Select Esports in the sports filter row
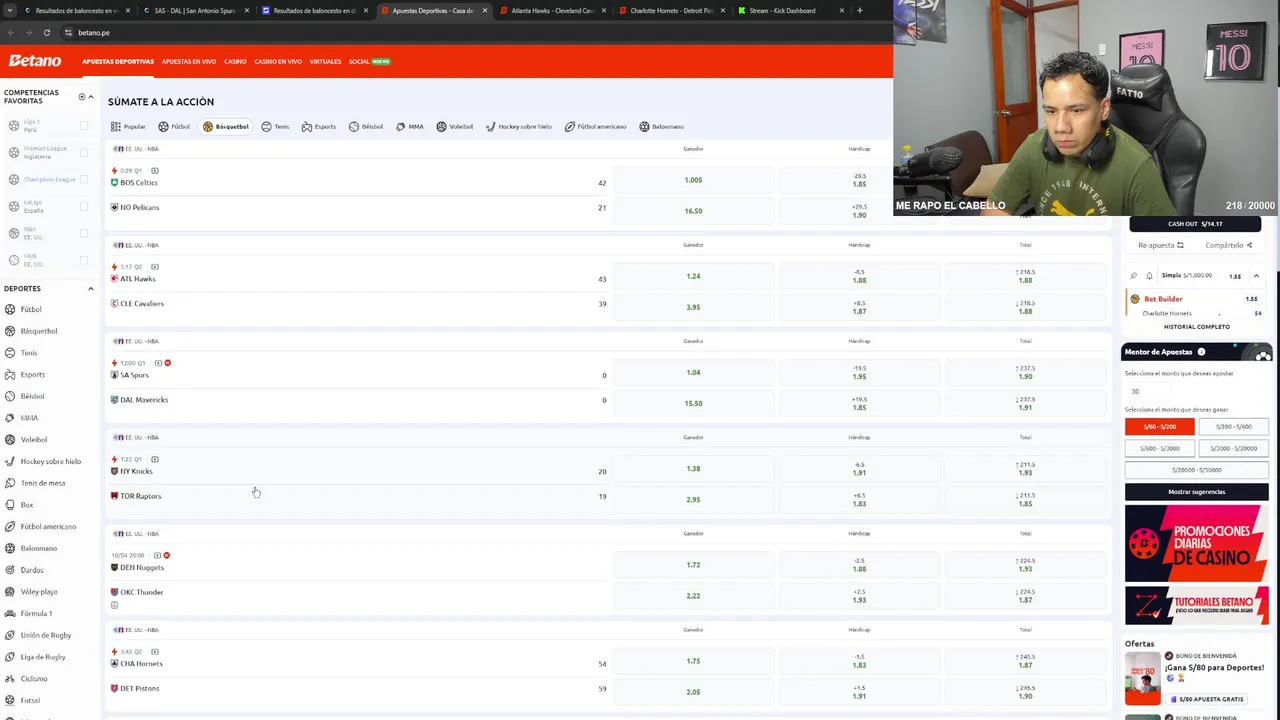Screen dimensions: 1280x720 pyautogui.click(x=319, y=127)
